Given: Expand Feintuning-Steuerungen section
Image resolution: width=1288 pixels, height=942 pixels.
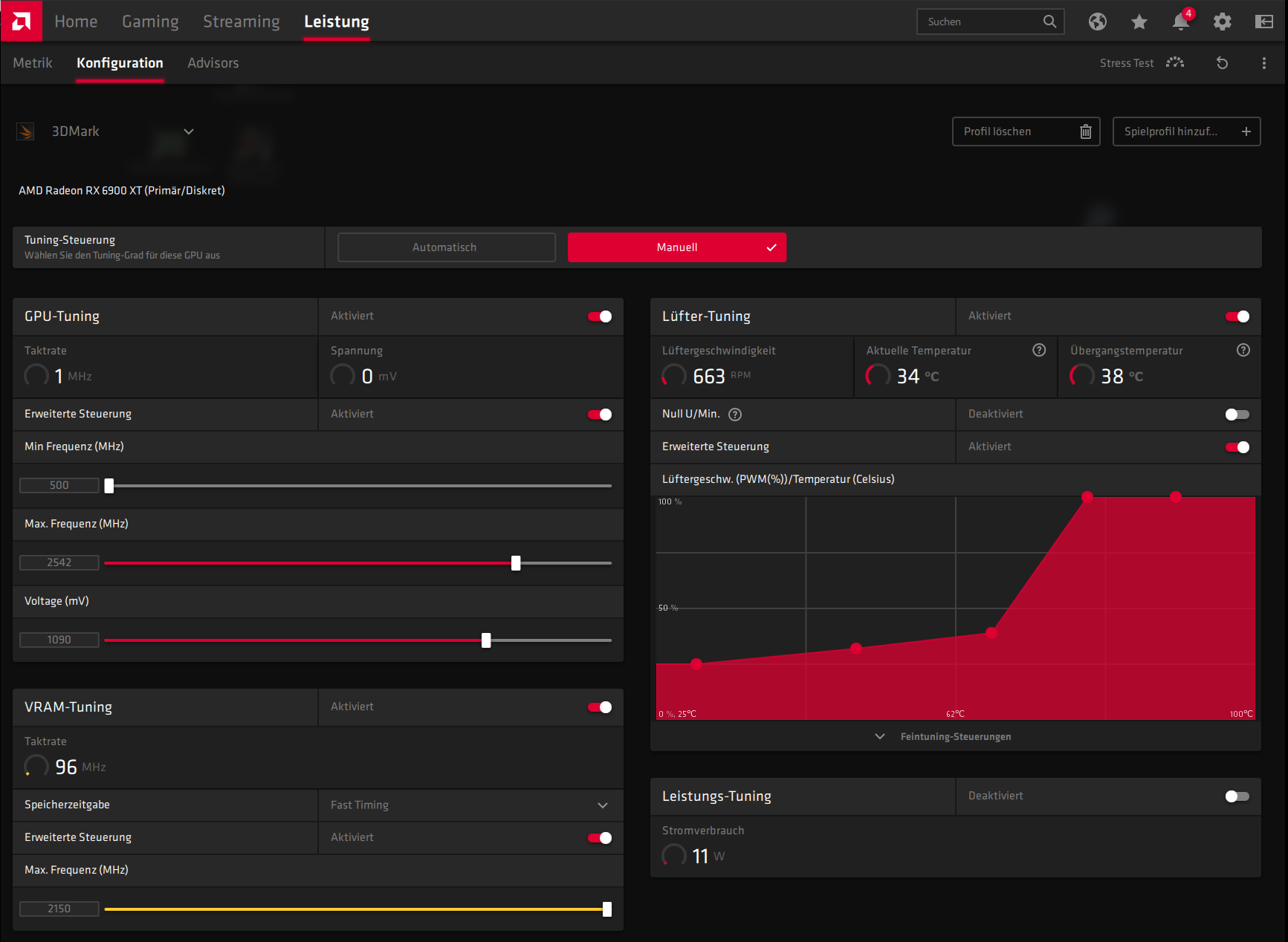Looking at the screenshot, I should [x=956, y=736].
